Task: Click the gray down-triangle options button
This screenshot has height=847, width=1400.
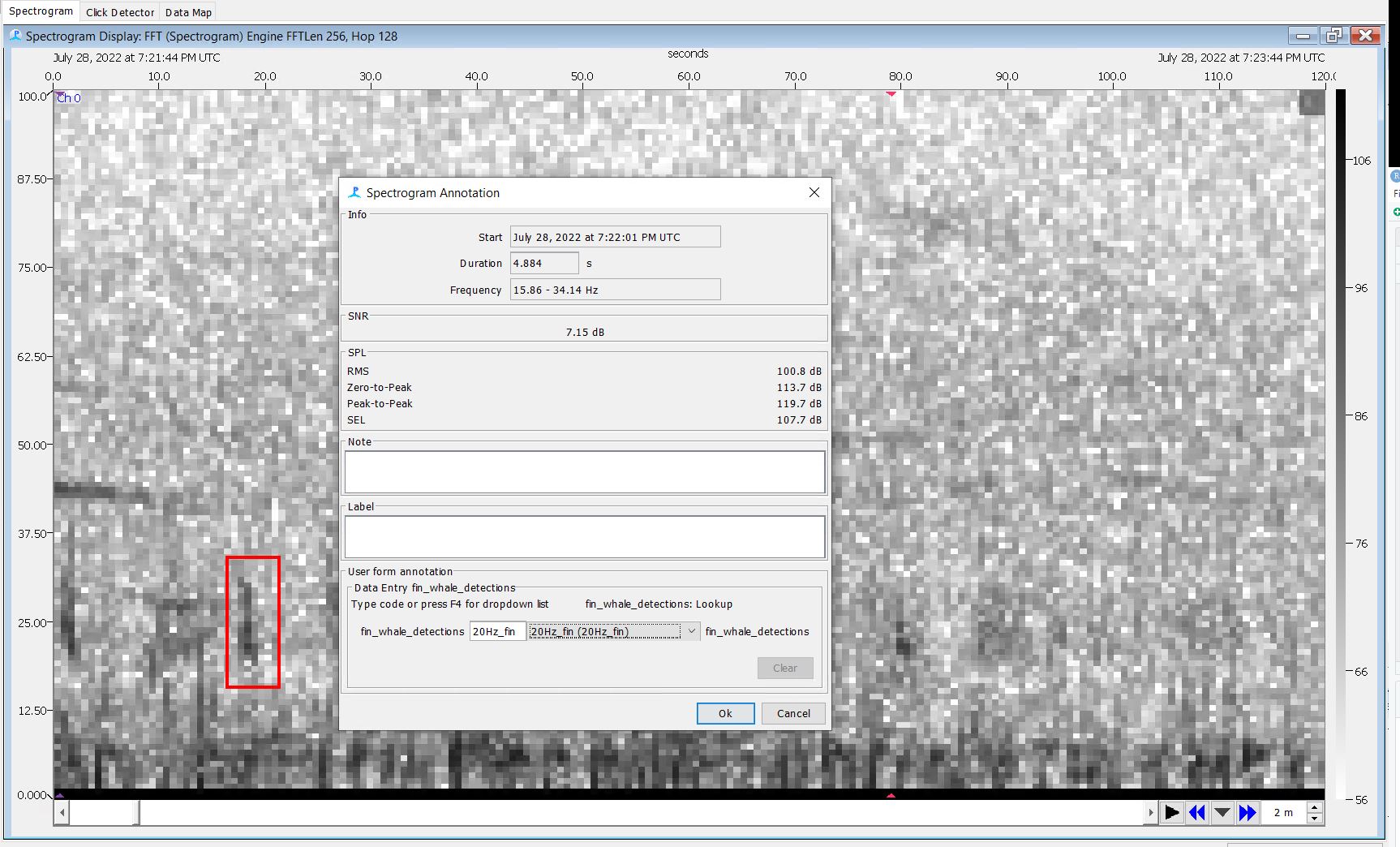Action: tap(1222, 812)
